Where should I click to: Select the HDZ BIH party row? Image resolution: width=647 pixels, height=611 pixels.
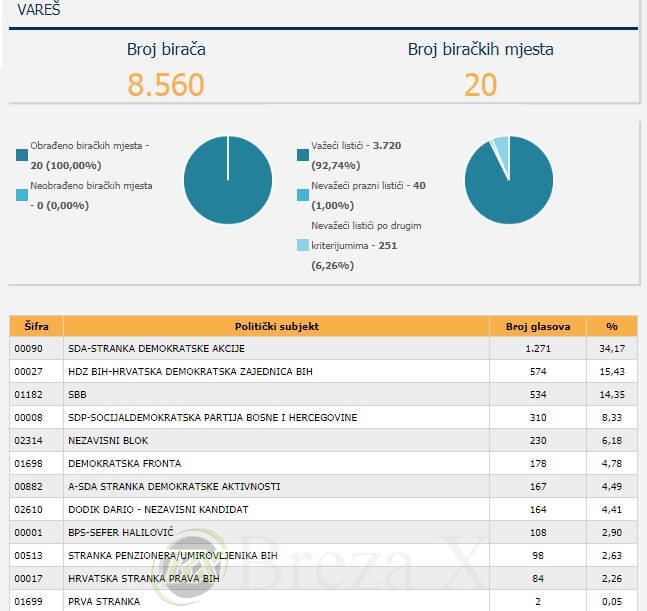[190, 372]
